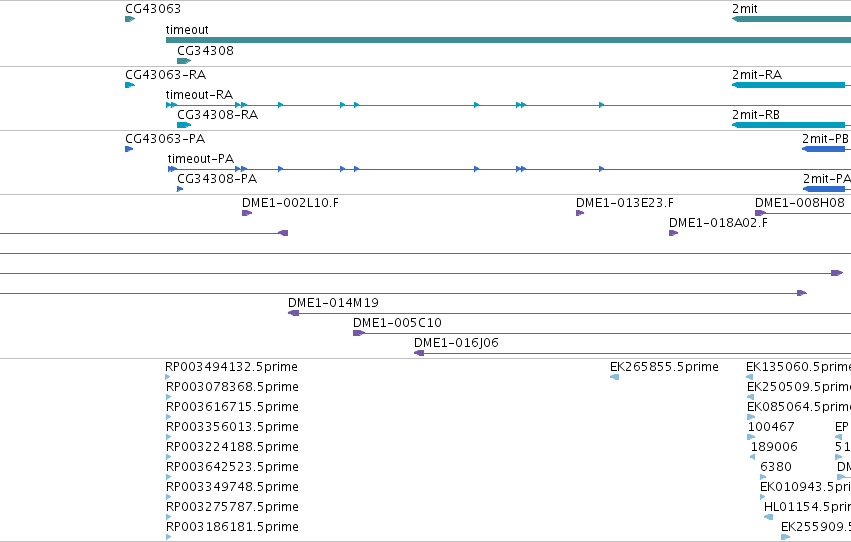Select the 2mit-RA transcript bar
The height and width of the screenshot is (542, 851).
coord(791,85)
